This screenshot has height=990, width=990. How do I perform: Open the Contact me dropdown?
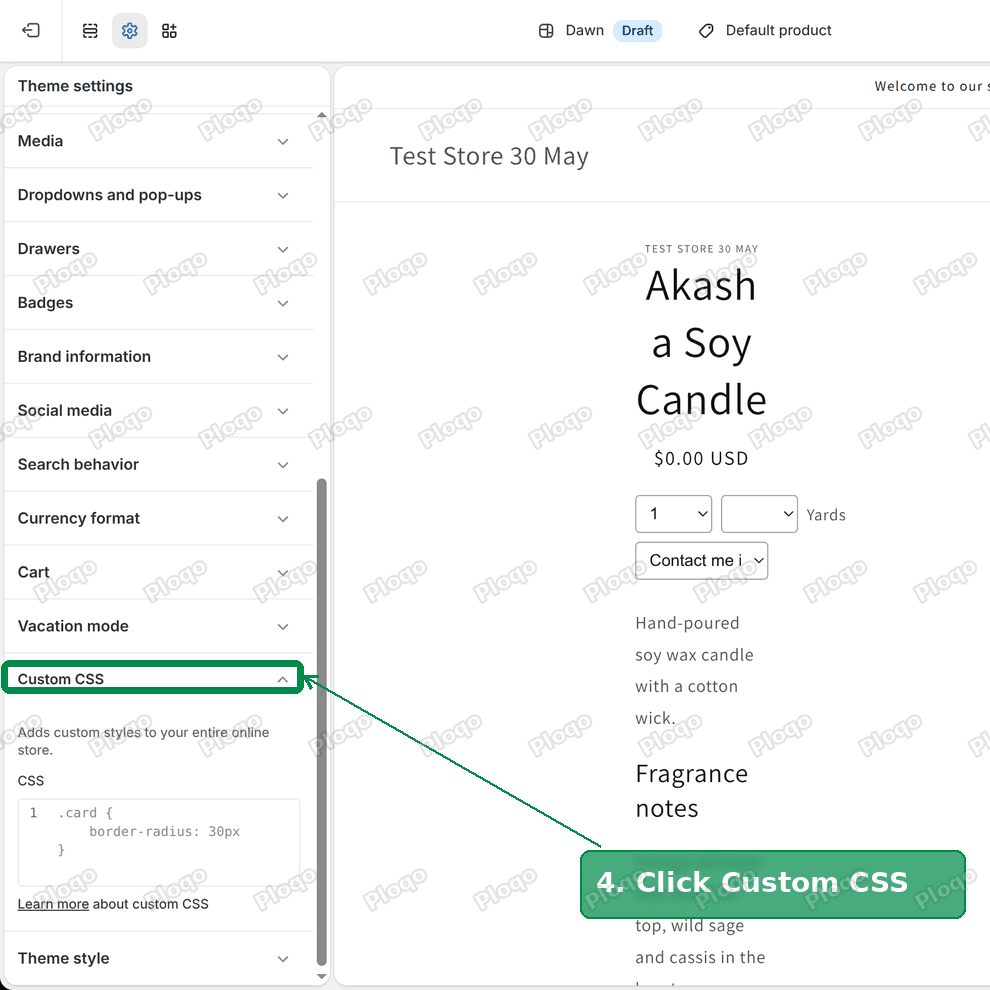point(701,561)
